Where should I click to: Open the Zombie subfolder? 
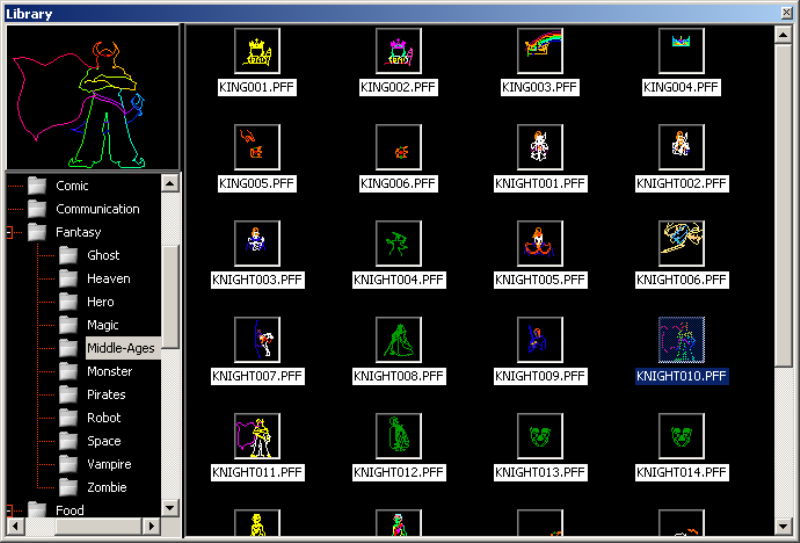pyautogui.click(x=107, y=487)
